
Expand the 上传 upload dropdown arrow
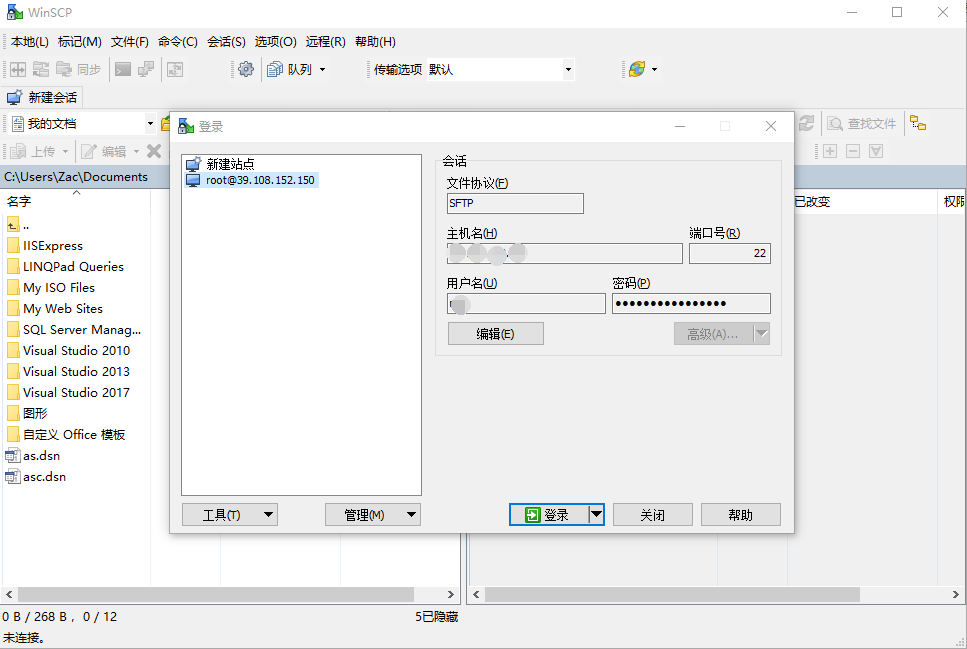click(65, 151)
